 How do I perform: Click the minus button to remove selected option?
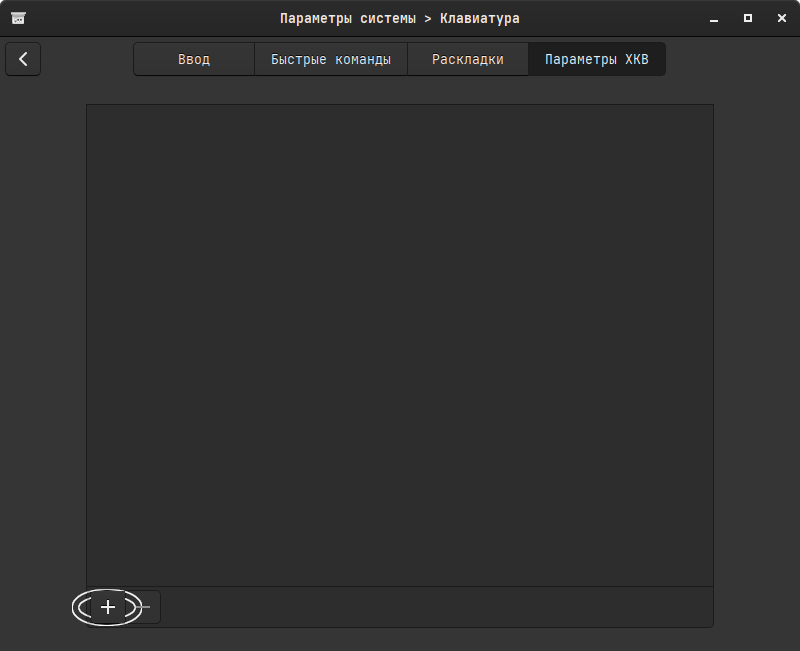pyautogui.click(x=147, y=607)
